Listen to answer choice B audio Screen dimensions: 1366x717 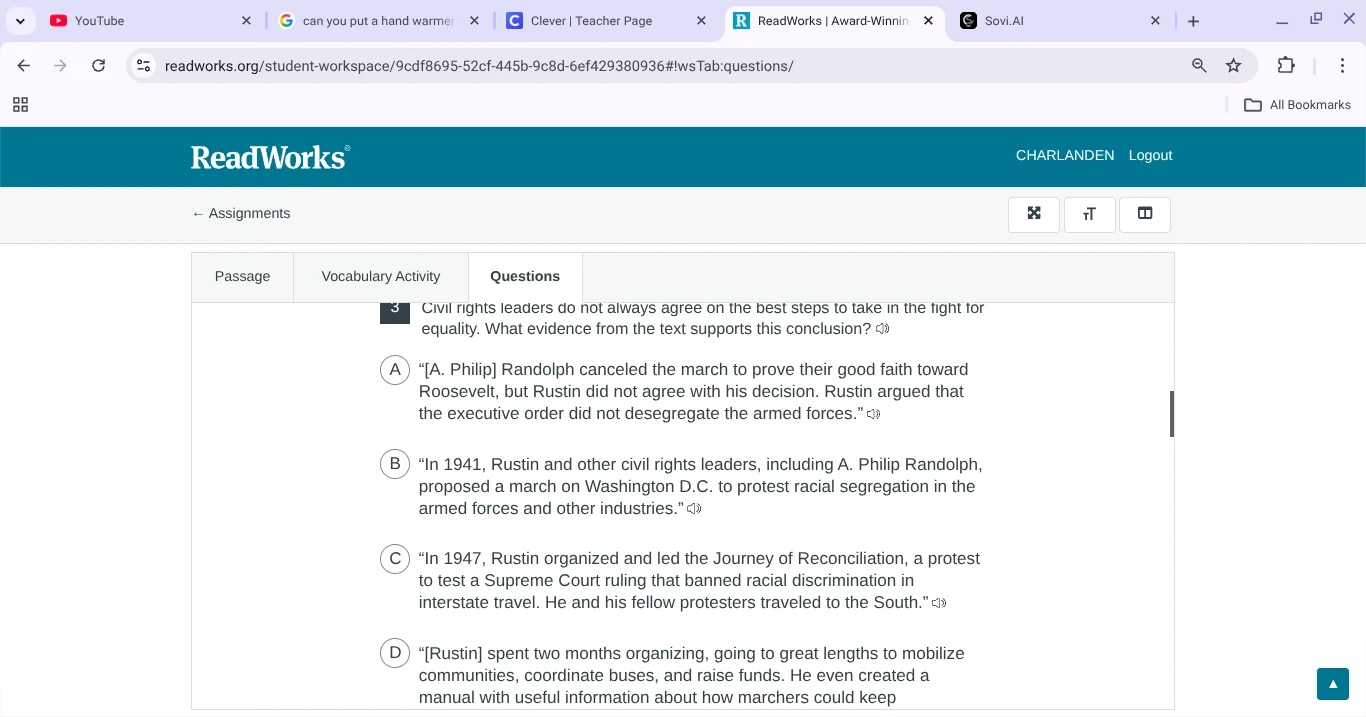694,509
